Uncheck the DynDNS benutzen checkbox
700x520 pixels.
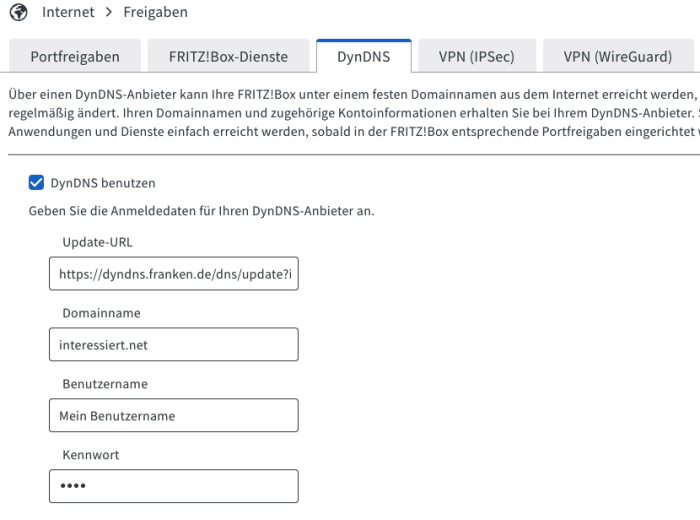coord(36,182)
